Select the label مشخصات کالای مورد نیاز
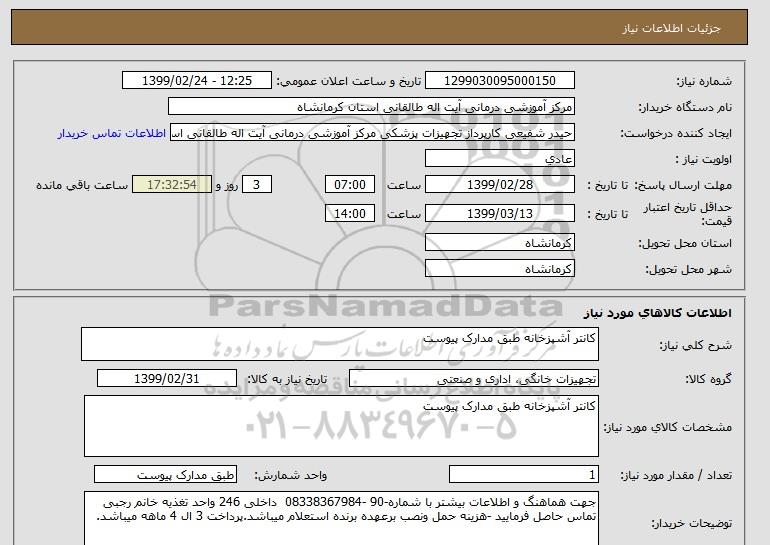This screenshot has height=545, width=770. click(667, 427)
